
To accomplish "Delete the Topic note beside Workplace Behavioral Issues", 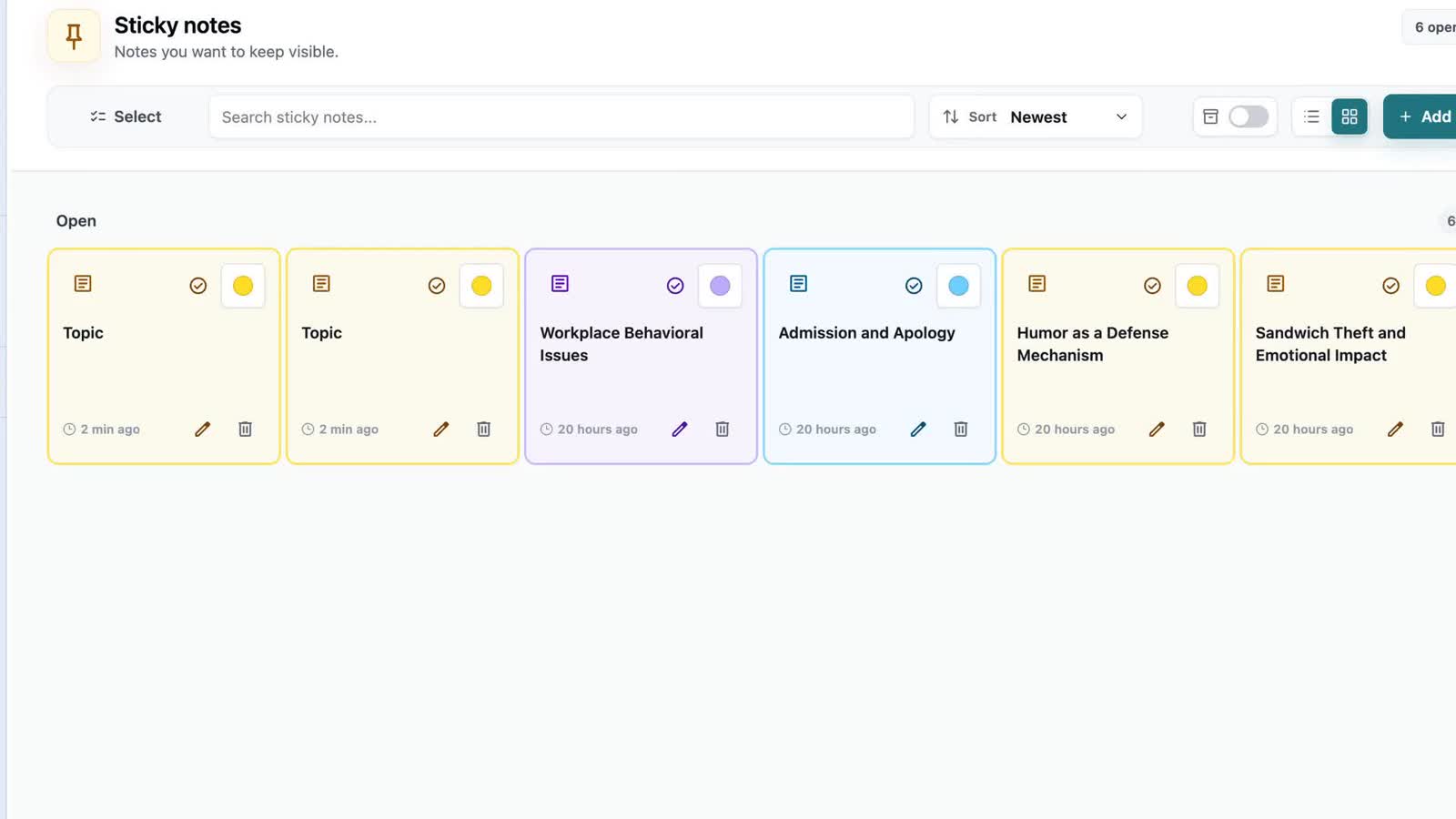I will 483,429.
